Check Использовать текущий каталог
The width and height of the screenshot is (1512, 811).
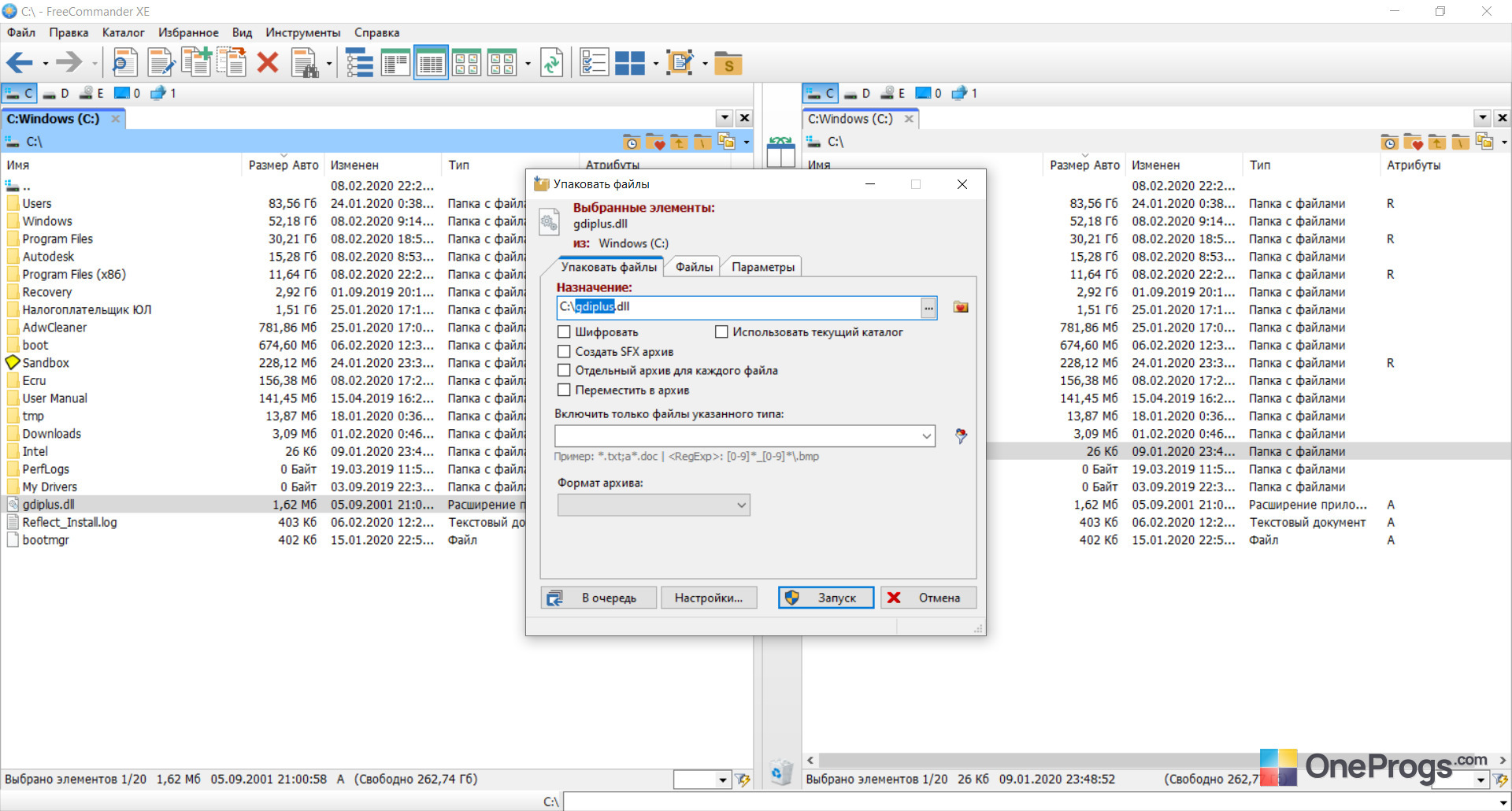point(721,332)
